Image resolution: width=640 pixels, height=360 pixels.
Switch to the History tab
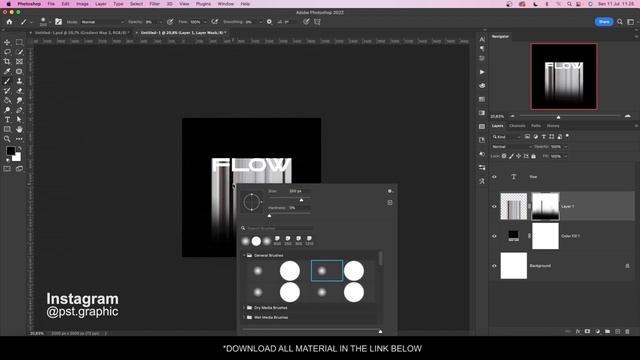pos(553,126)
